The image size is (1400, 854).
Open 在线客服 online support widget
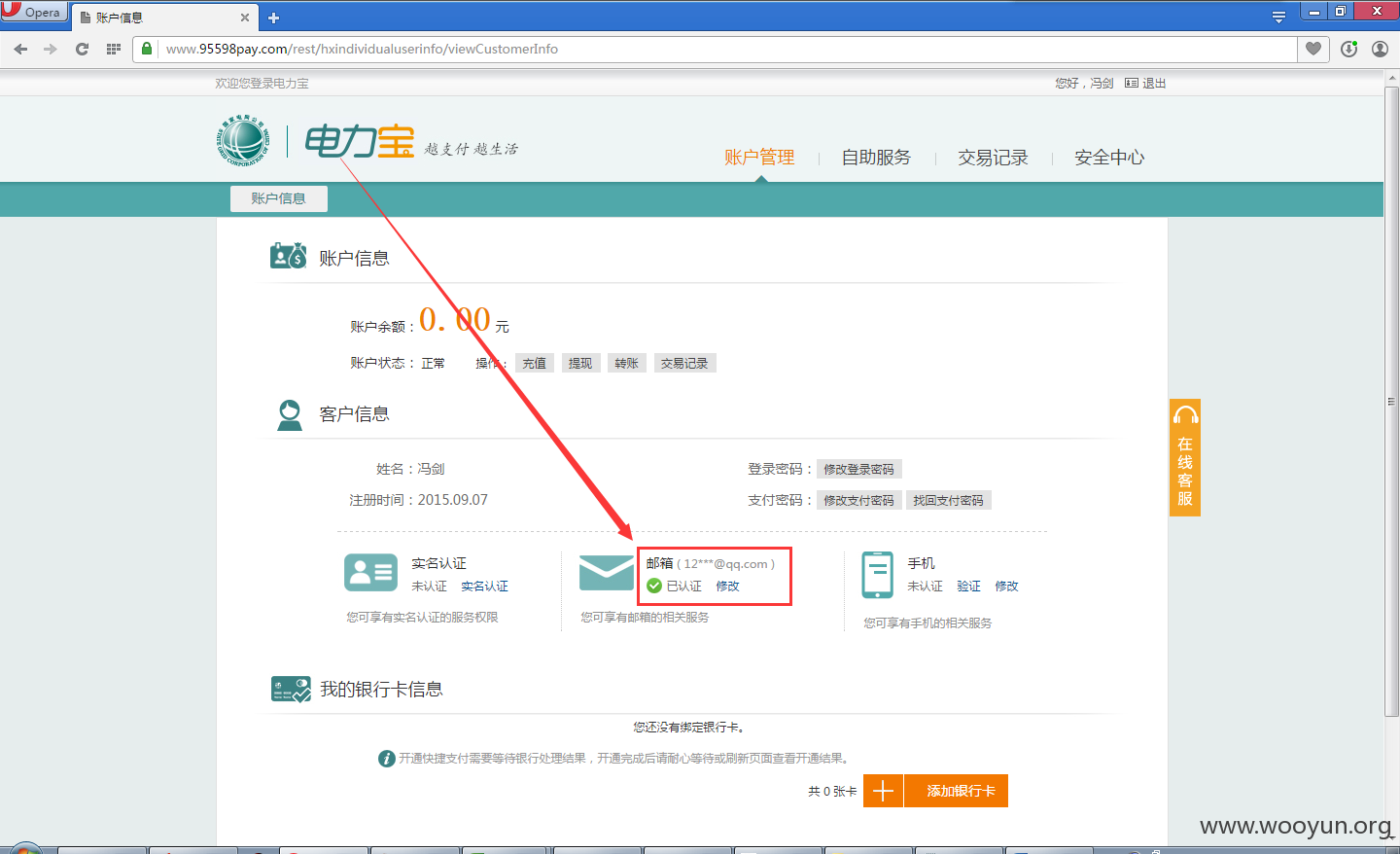[1185, 457]
